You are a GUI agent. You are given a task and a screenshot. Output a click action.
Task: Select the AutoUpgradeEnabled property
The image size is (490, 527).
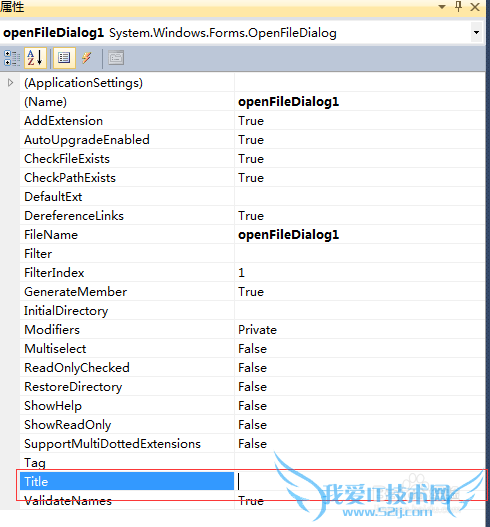pyautogui.click(x=127, y=140)
